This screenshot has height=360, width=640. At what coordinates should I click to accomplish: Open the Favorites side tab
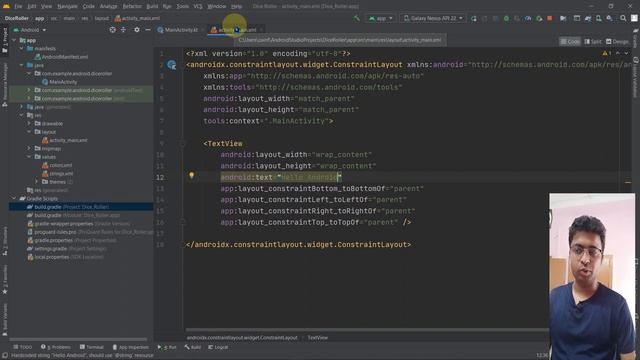click(5, 280)
